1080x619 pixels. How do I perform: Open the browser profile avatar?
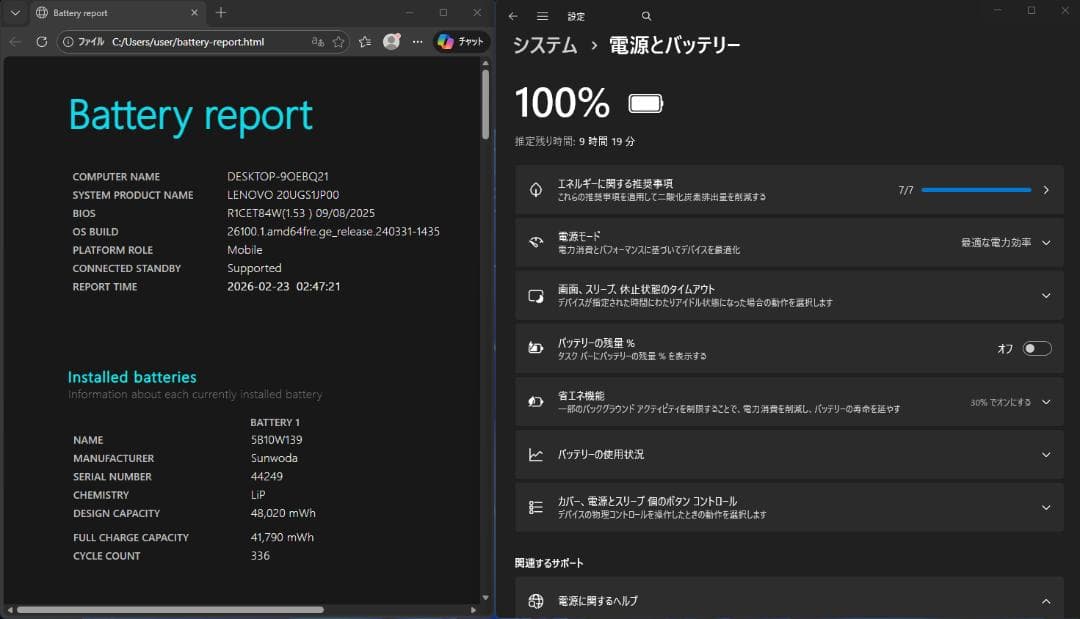pos(392,42)
